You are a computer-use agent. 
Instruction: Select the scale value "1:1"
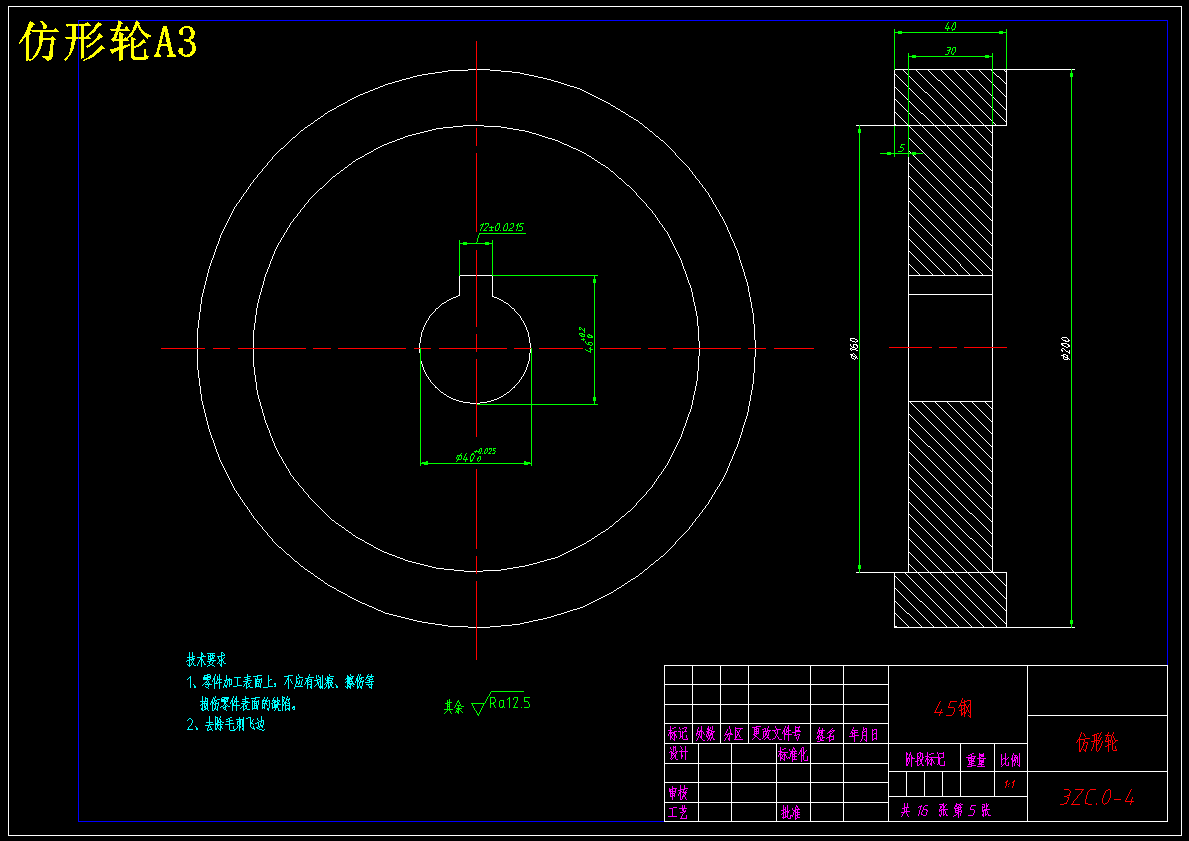(x=1010, y=784)
